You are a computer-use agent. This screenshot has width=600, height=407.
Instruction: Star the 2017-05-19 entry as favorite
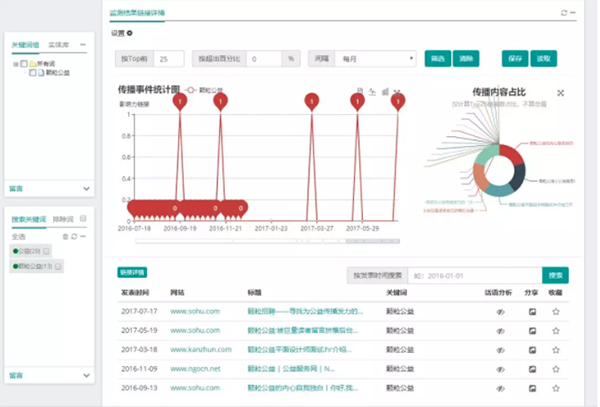[x=556, y=331]
